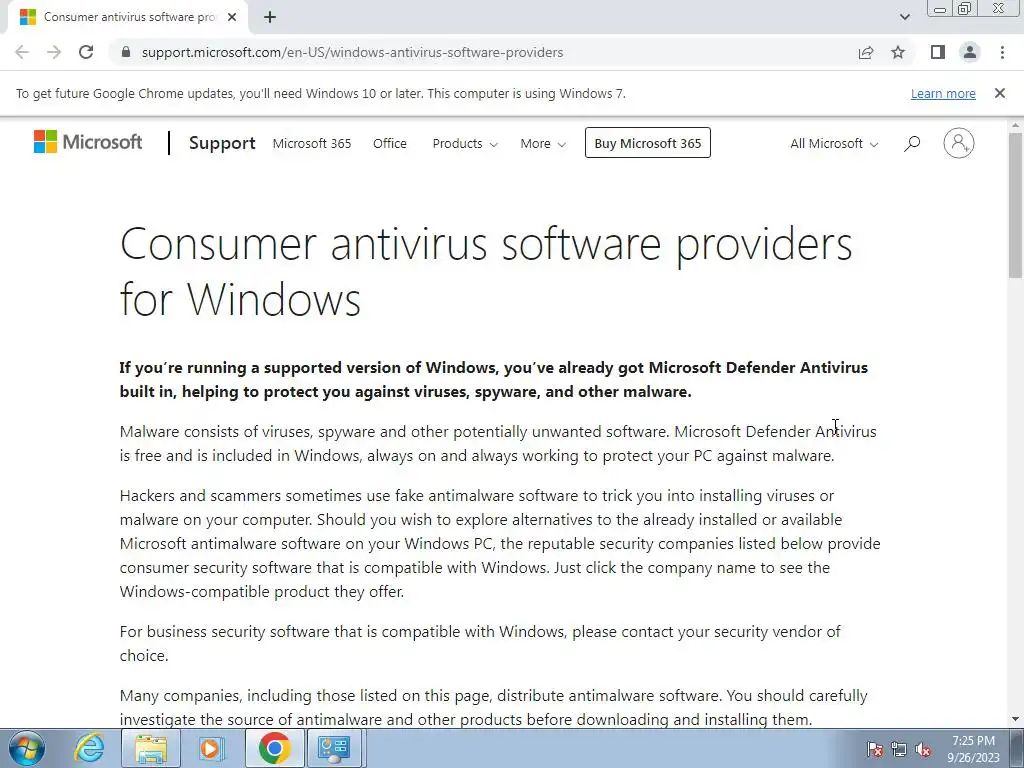Click the Buy Microsoft 365 button
1024x768 pixels.
click(648, 143)
